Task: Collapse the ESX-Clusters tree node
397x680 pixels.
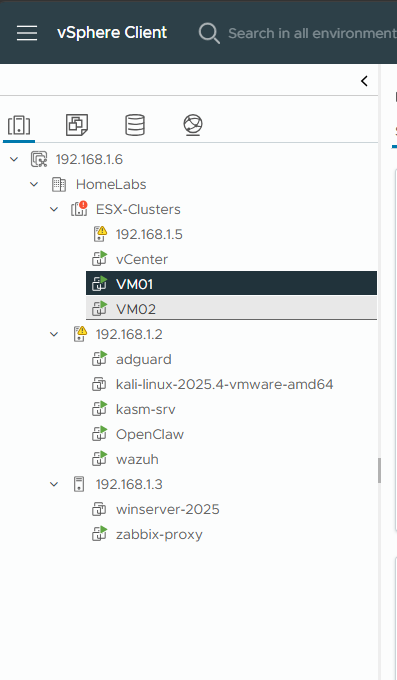Action: click(54, 209)
